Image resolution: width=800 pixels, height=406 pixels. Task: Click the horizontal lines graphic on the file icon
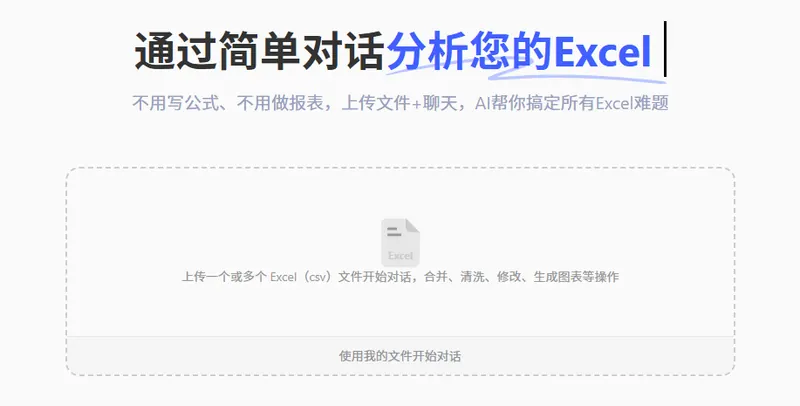[394, 232]
